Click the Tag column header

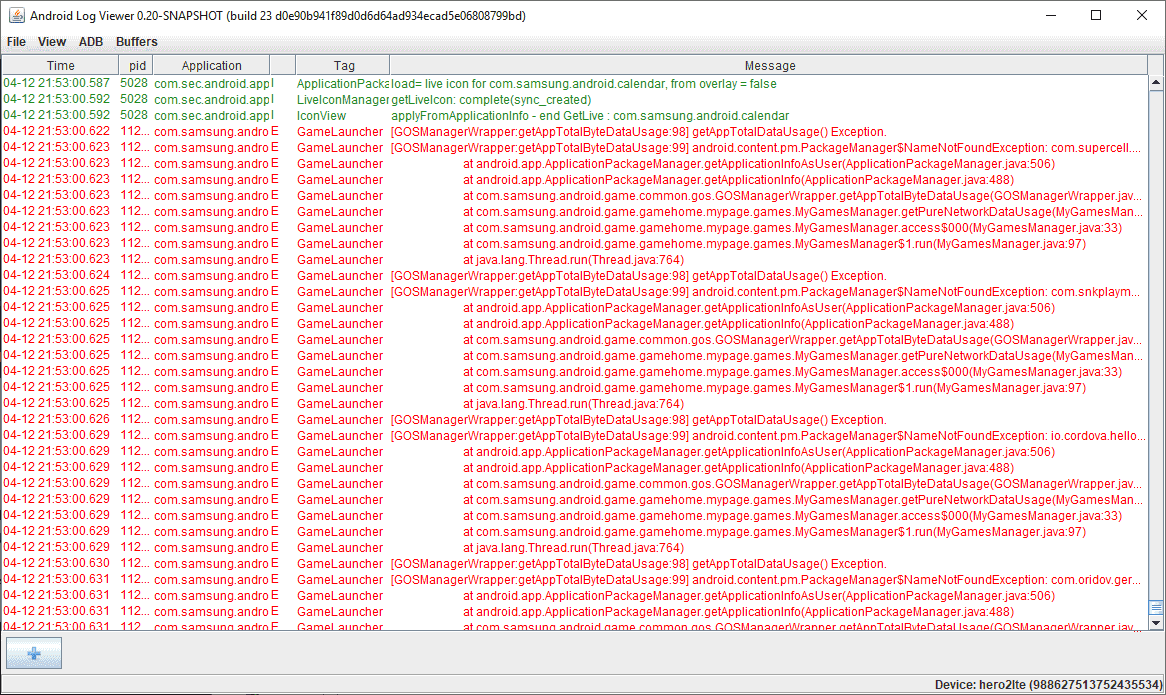tap(344, 66)
